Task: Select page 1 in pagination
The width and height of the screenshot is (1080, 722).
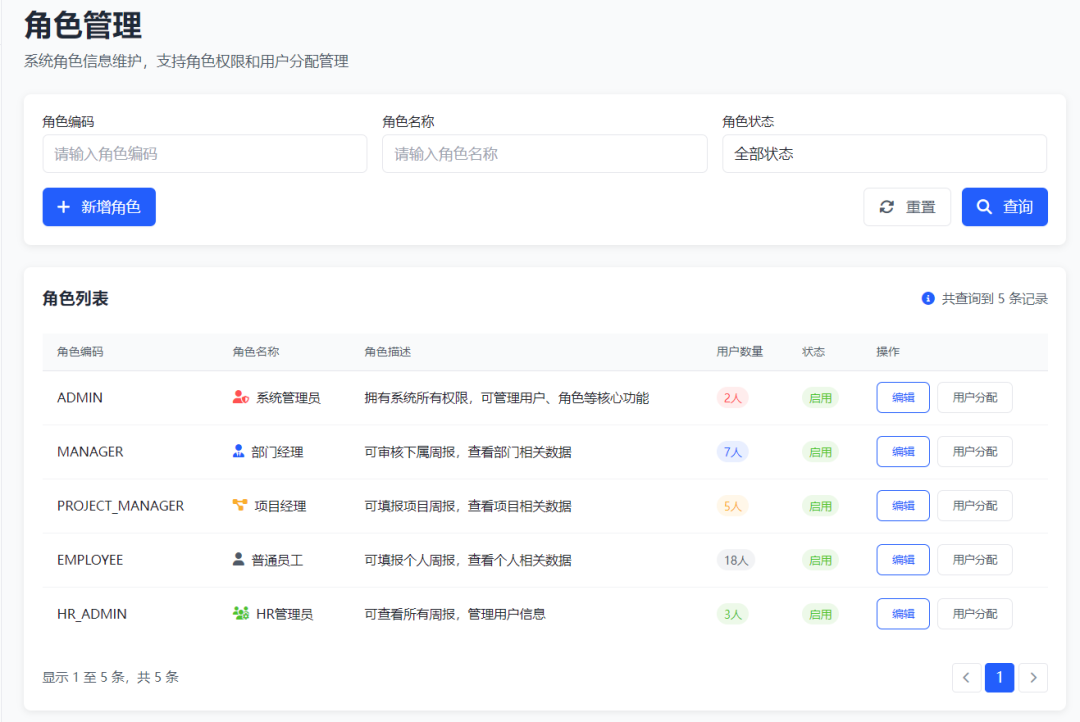Action: tap(999, 677)
